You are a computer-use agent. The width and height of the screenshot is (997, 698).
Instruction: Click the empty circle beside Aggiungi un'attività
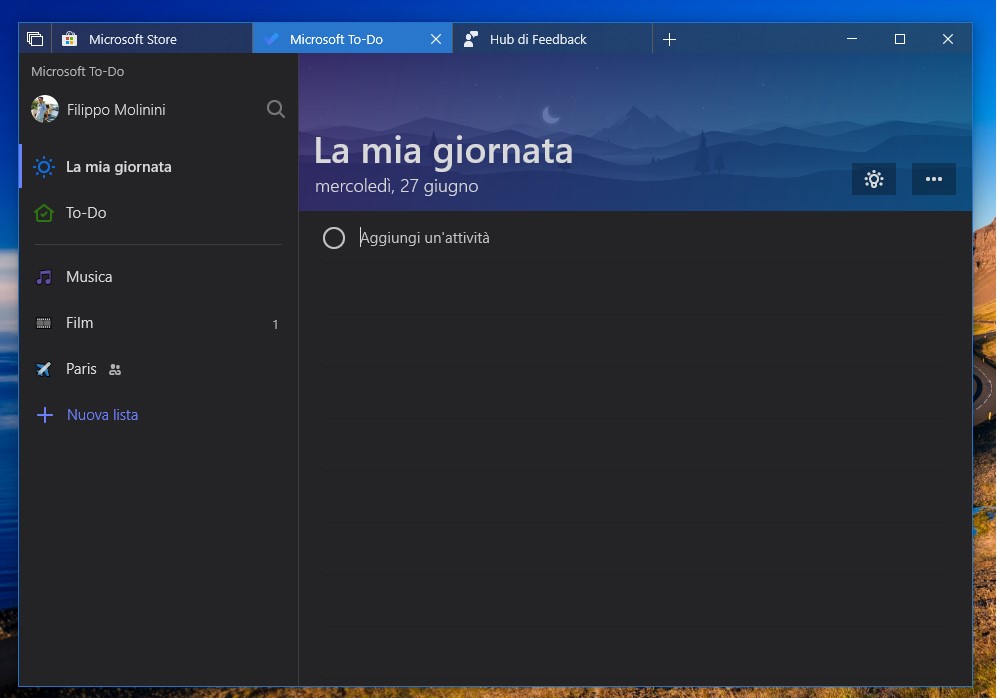(334, 238)
